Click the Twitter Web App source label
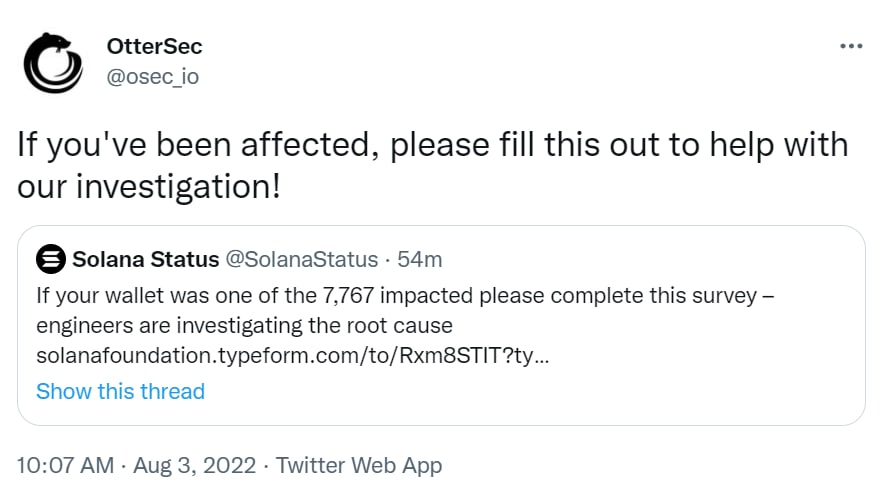Image resolution: width=887 pixels, height=497 pixels. (x=358, y=465)
